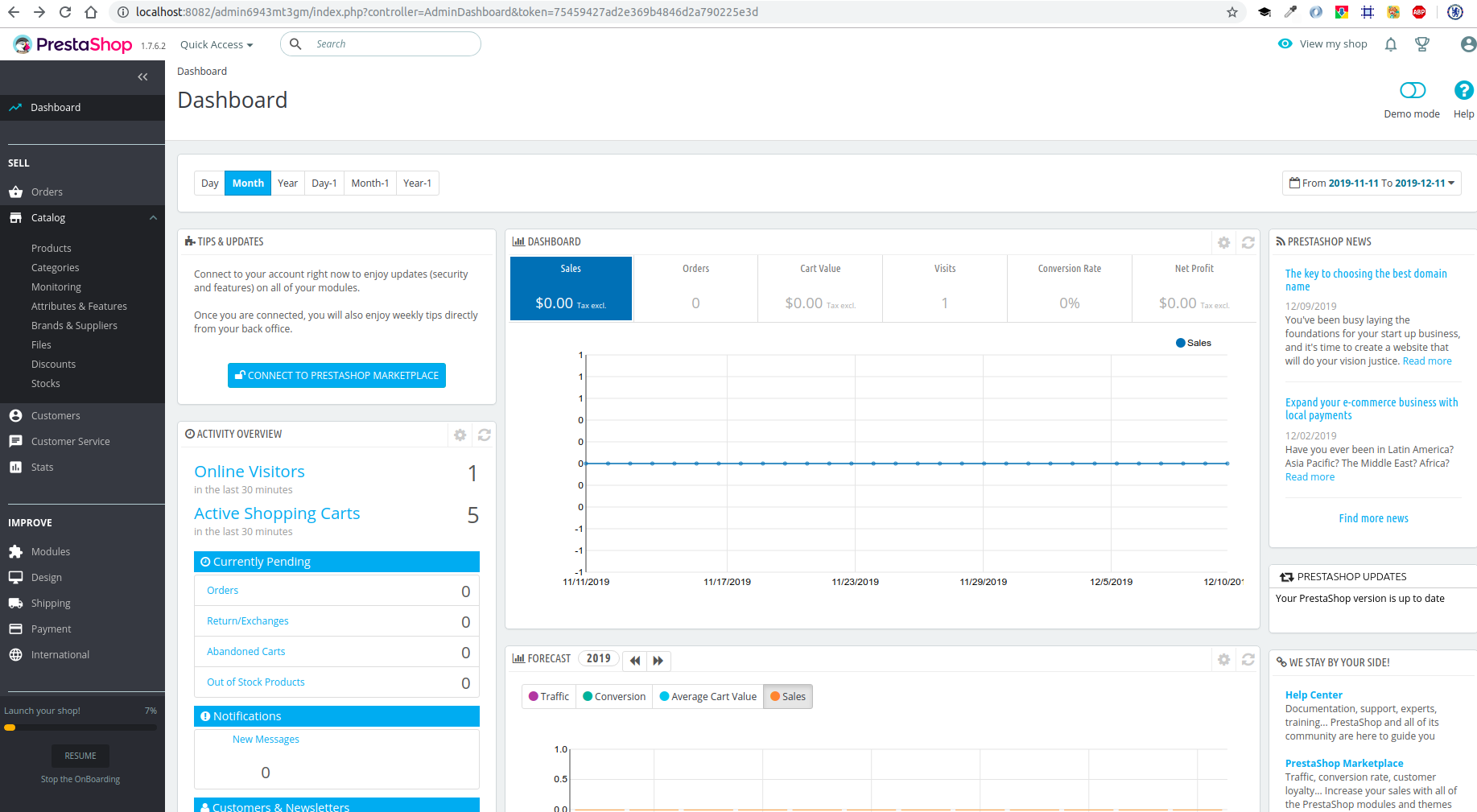Viewport: 1477px width, 812px height.
Task: Toggle Conversion series in Forecast chart
Action: tap(614, 697)
